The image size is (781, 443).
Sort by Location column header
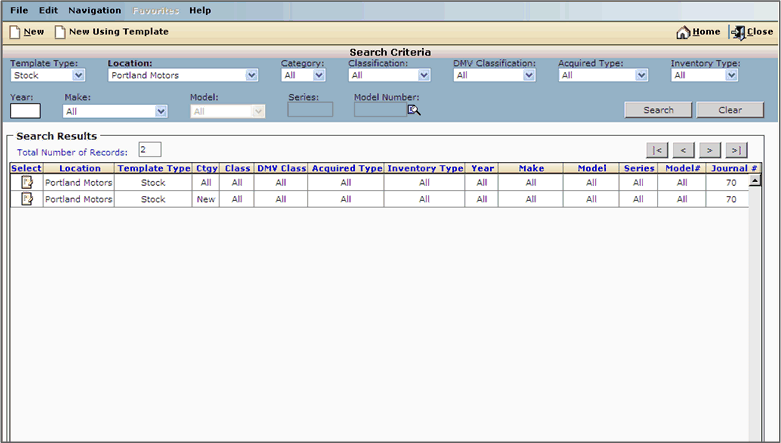80,168
